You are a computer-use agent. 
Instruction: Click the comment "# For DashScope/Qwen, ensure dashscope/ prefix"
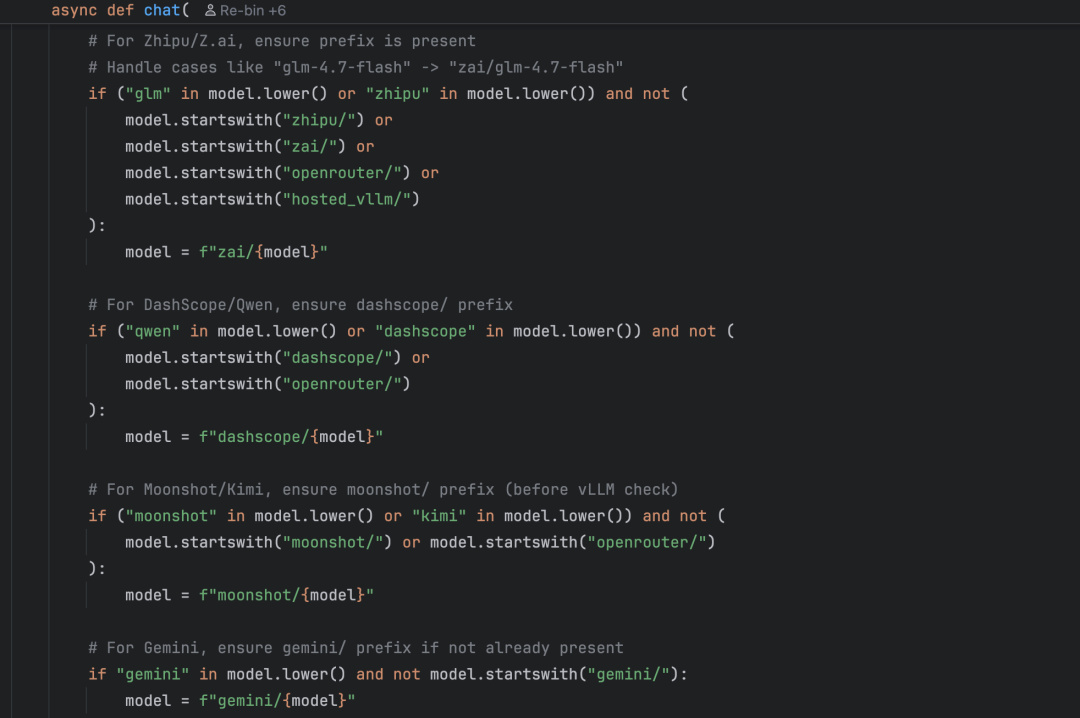300,305
